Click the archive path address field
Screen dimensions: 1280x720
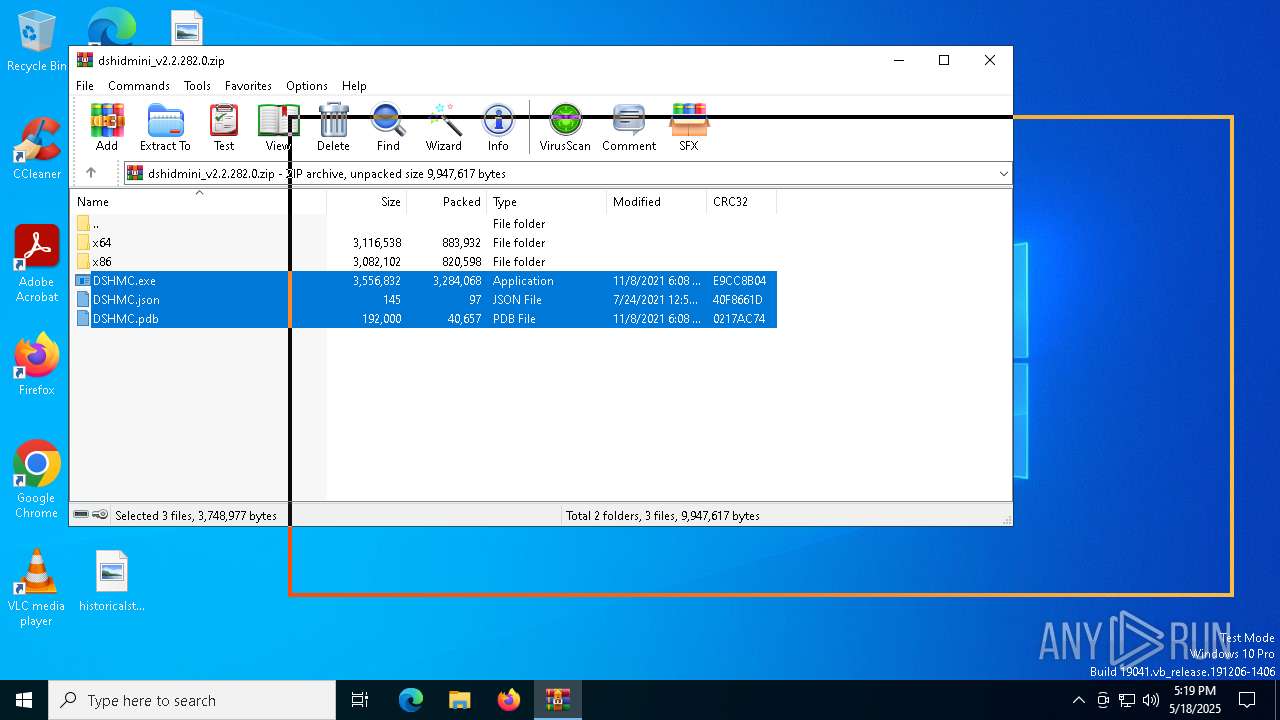point(567,173)
